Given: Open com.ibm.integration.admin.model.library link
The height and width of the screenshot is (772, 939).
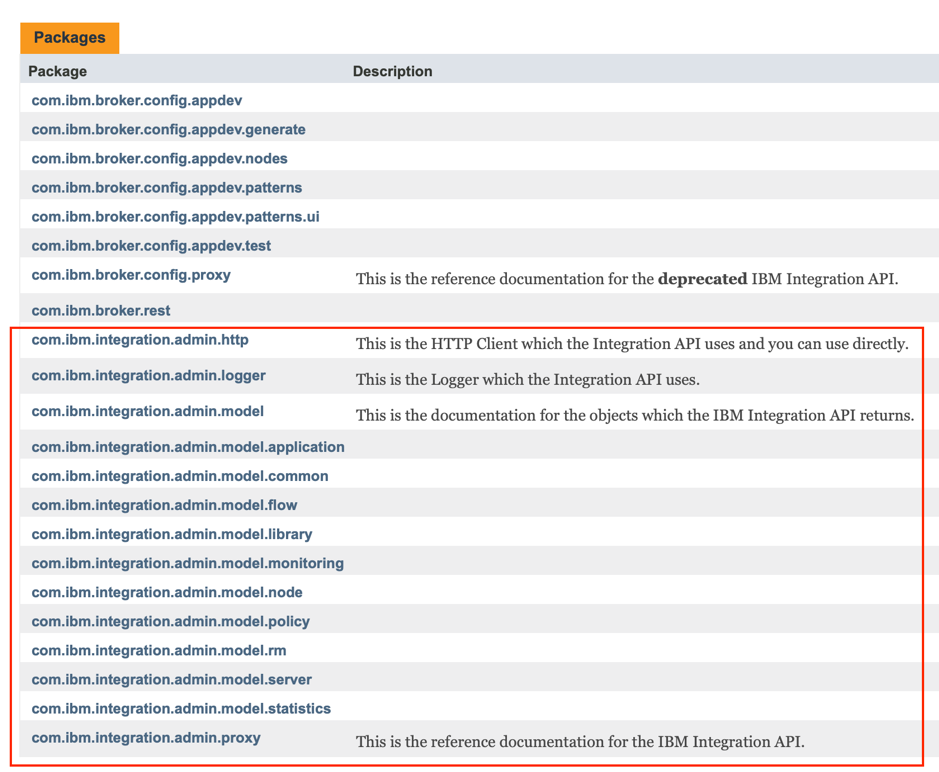Looking at the screenshot, I should (172, 534).
